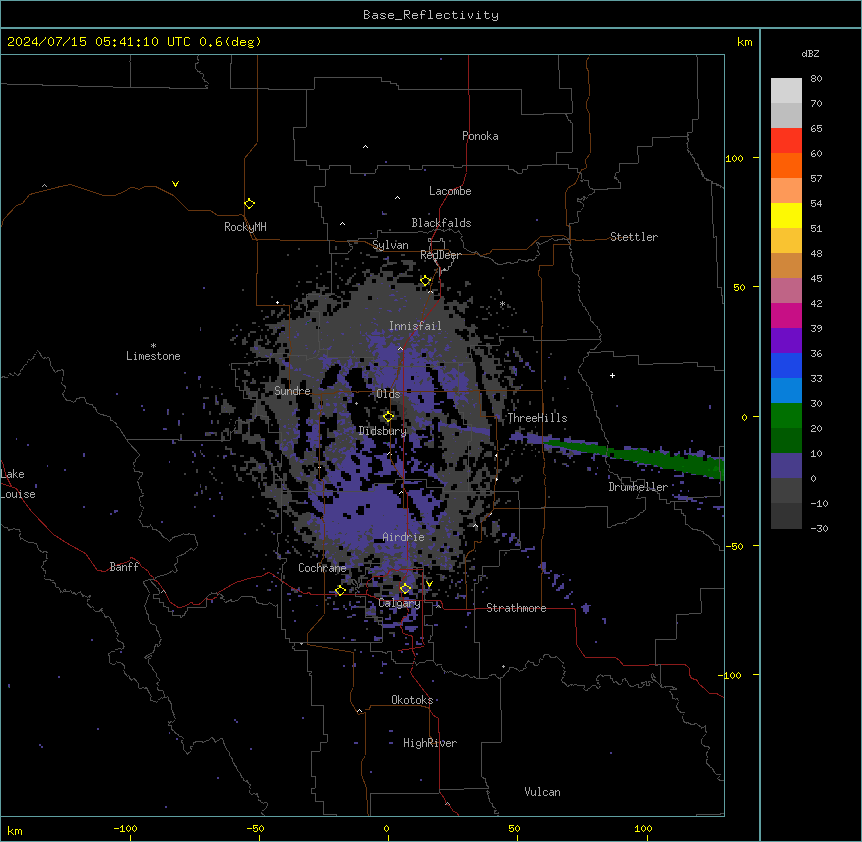Pick the mauve 42-45 dBZ legend swatch
This screenshot has width=862, height=842.
786,290
